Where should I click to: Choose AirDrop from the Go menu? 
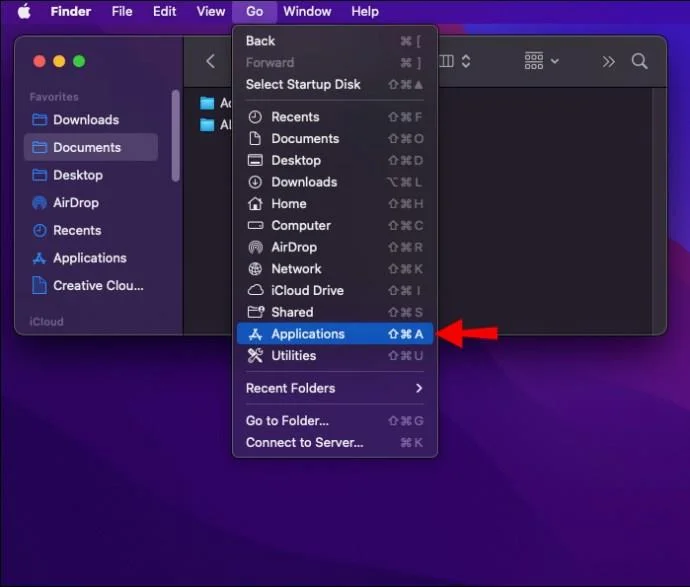334,247
